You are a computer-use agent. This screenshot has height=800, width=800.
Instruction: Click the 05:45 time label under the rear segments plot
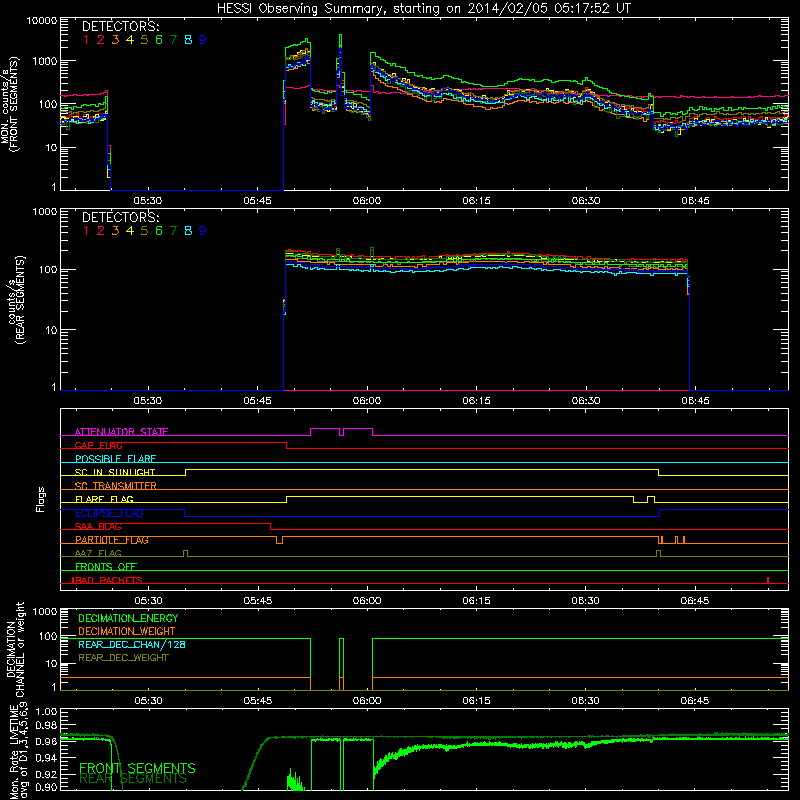(x=257, y=401)
